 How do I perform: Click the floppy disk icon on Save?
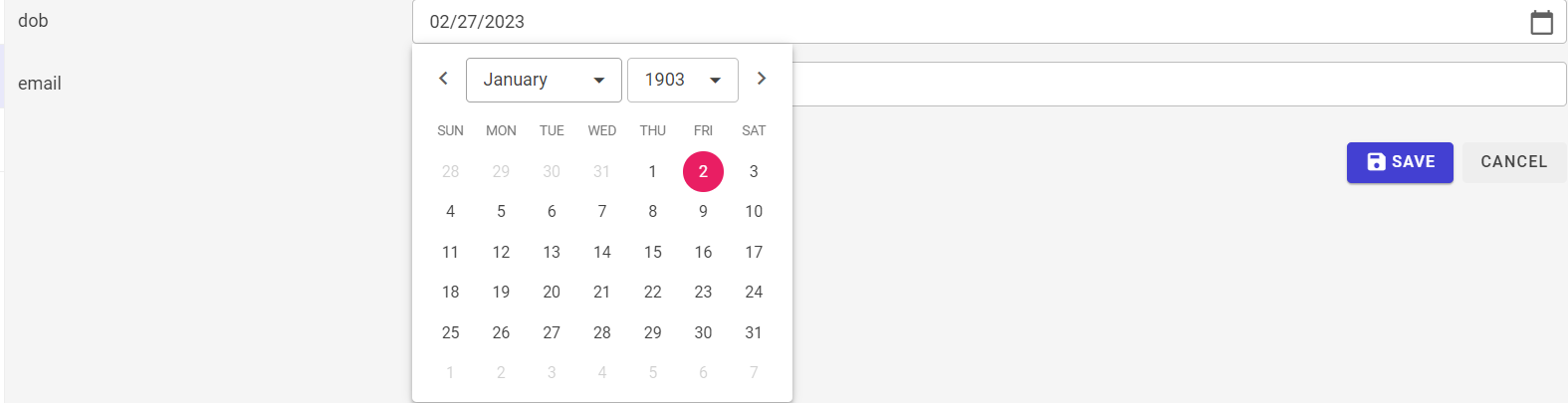(1376, 162)
